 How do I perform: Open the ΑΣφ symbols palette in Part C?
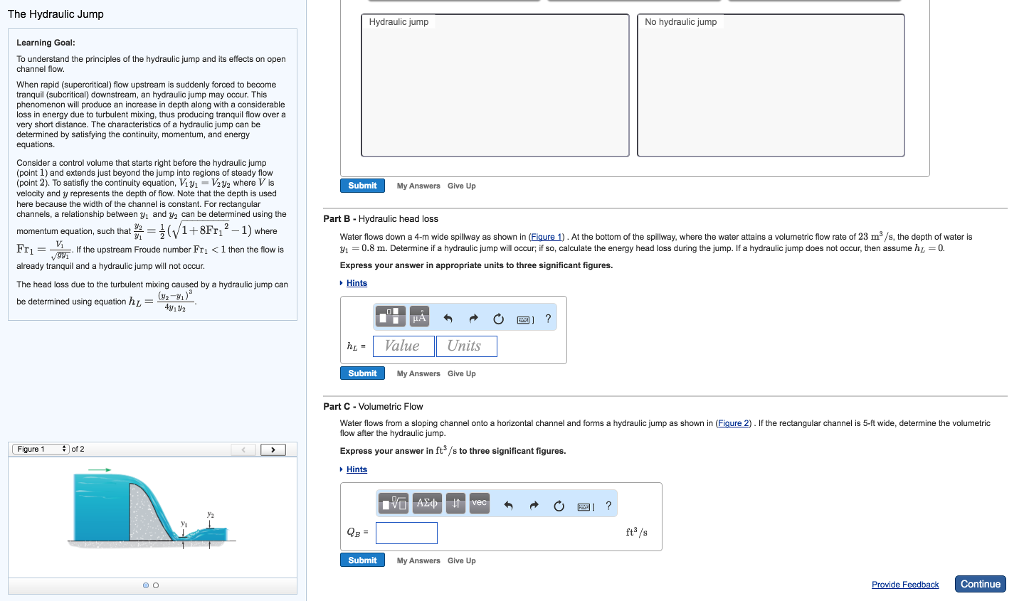coord(428,502)
